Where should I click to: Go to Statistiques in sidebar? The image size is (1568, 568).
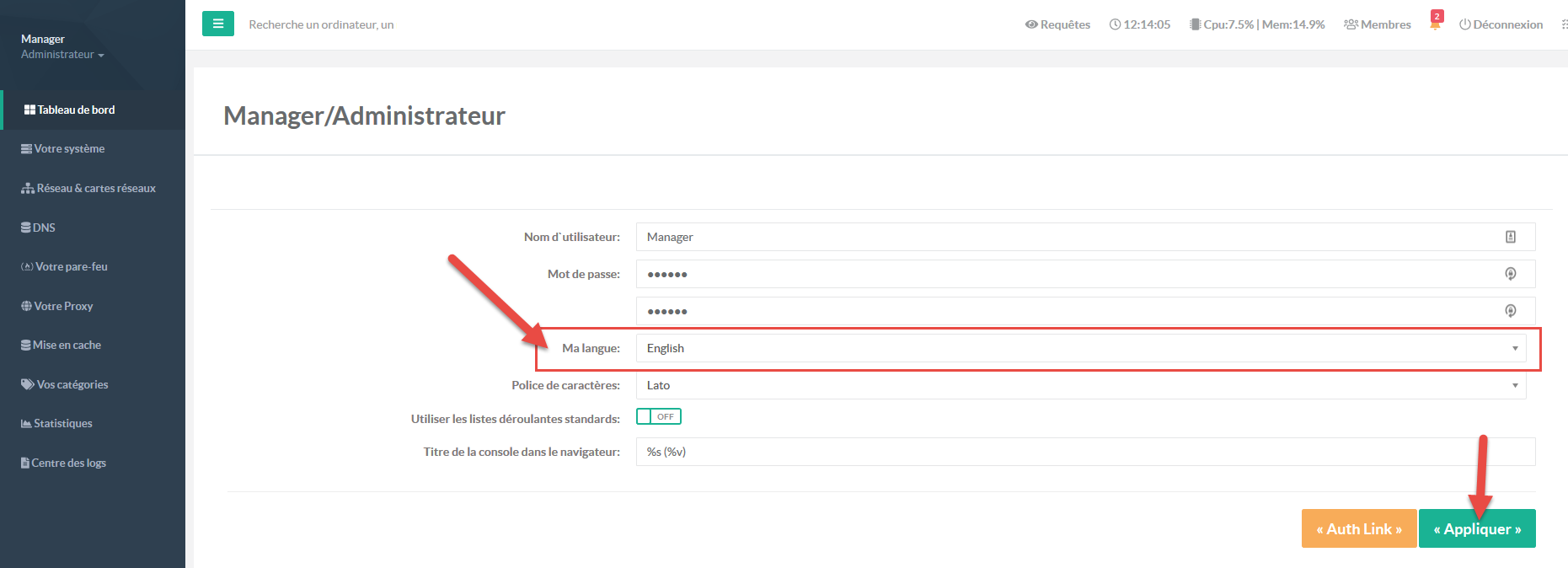tap(62, 423)
